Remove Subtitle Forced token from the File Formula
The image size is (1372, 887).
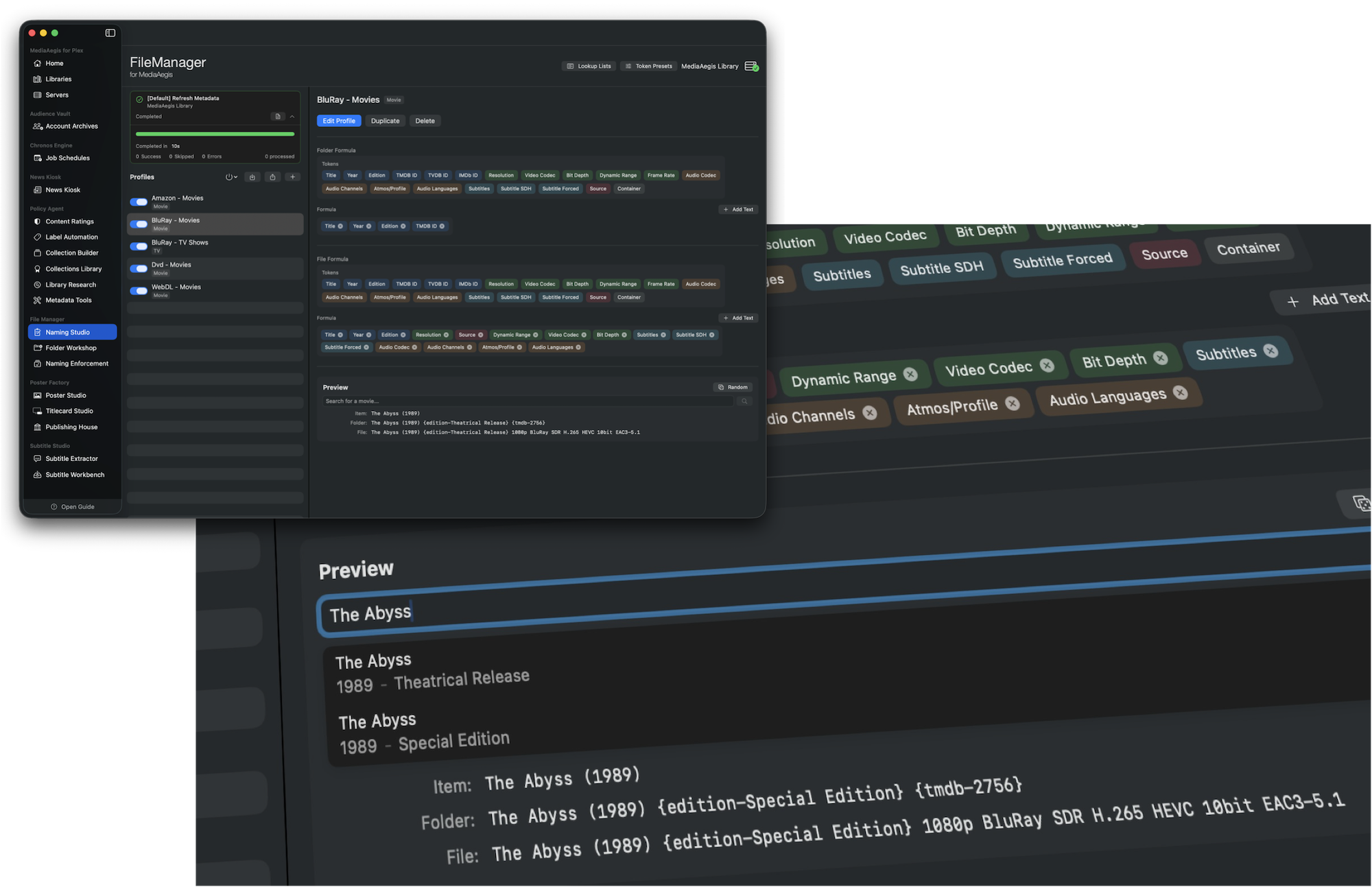pos(366,348)
